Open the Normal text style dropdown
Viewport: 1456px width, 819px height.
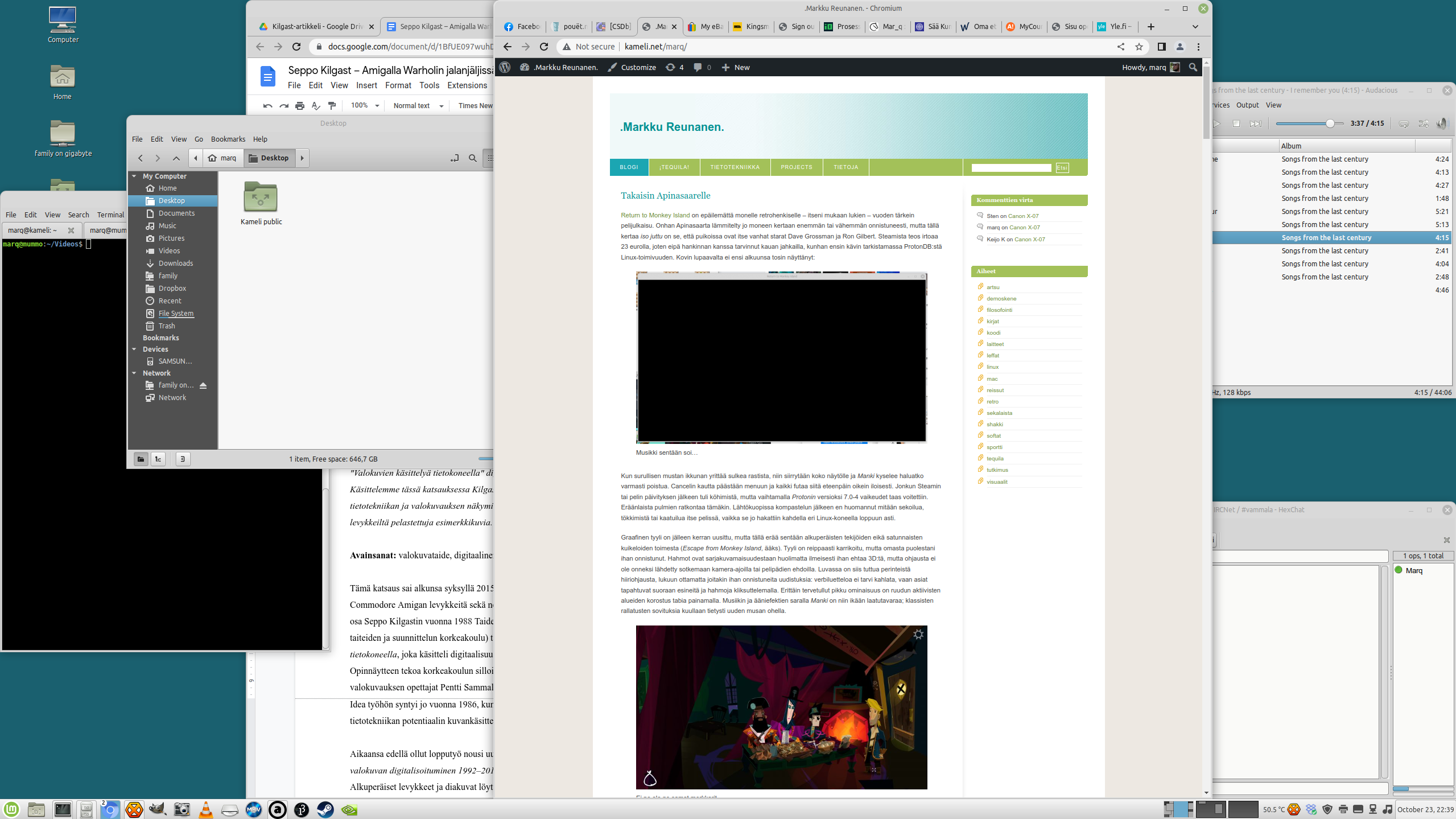[418, 105]
